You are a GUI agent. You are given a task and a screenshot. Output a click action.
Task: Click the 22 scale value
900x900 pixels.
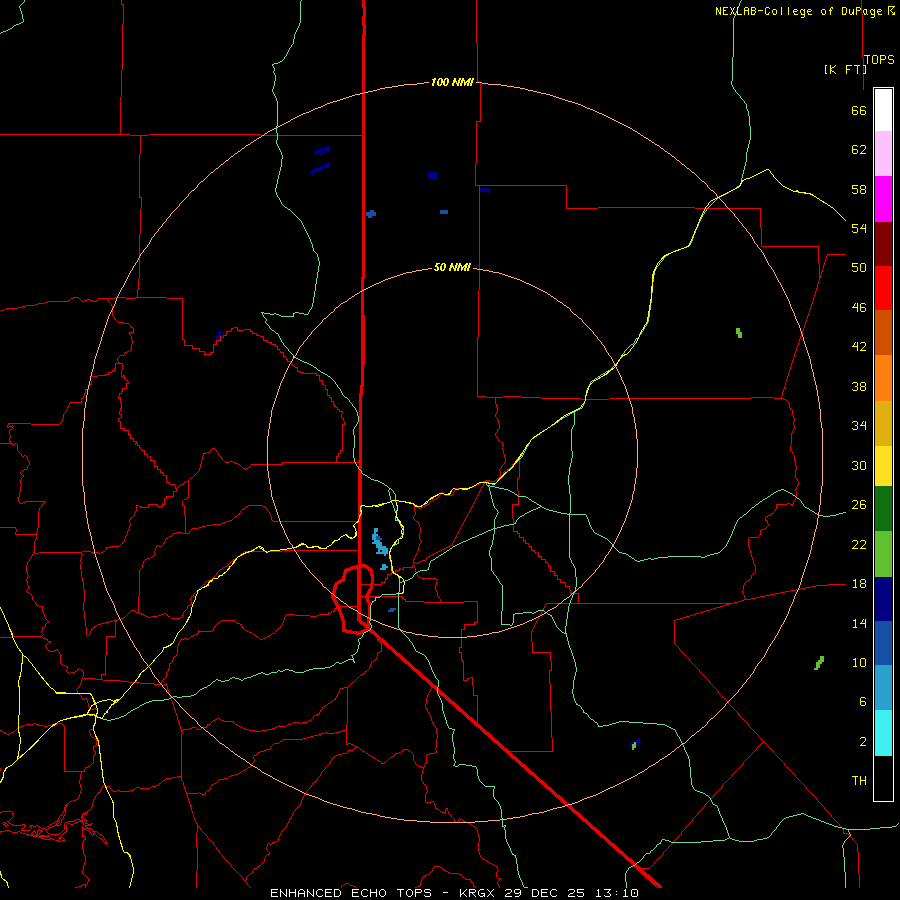click(859, 544)
